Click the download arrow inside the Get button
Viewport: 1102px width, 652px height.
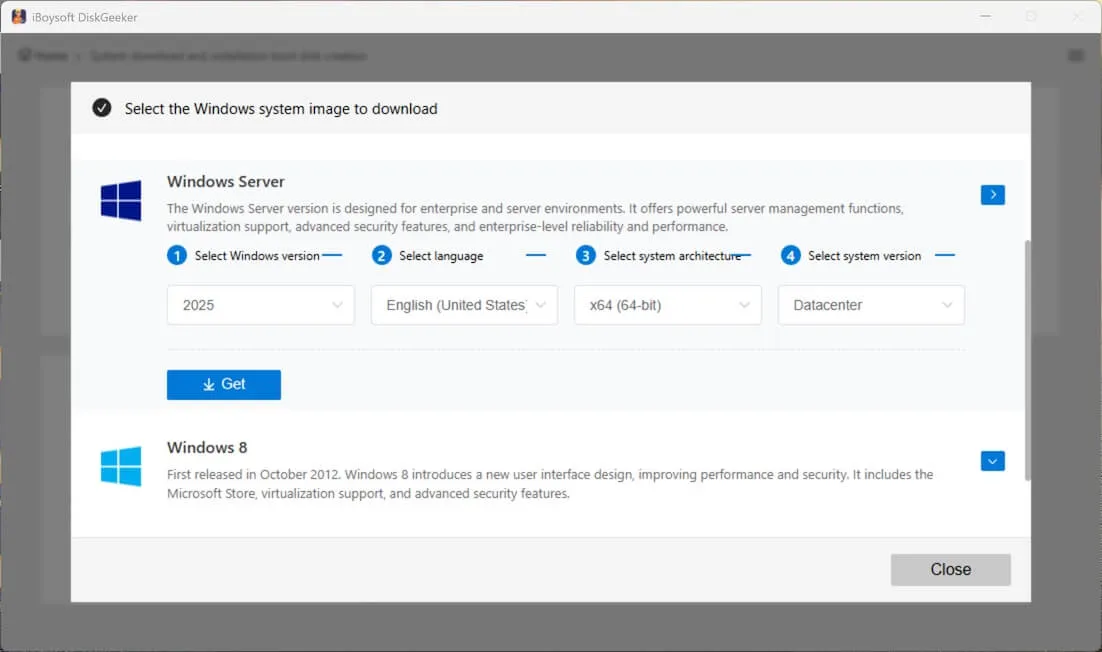209,384
